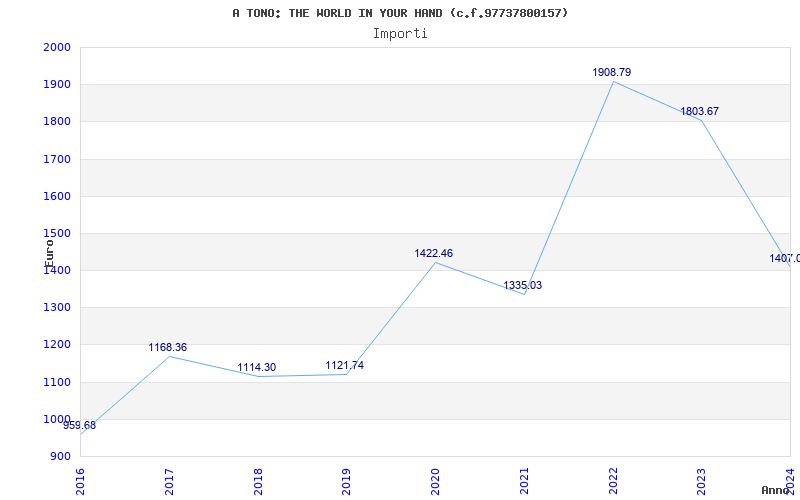Click the data label 1114.30
The image size is (800, 500).
click(x=256, y=367)
